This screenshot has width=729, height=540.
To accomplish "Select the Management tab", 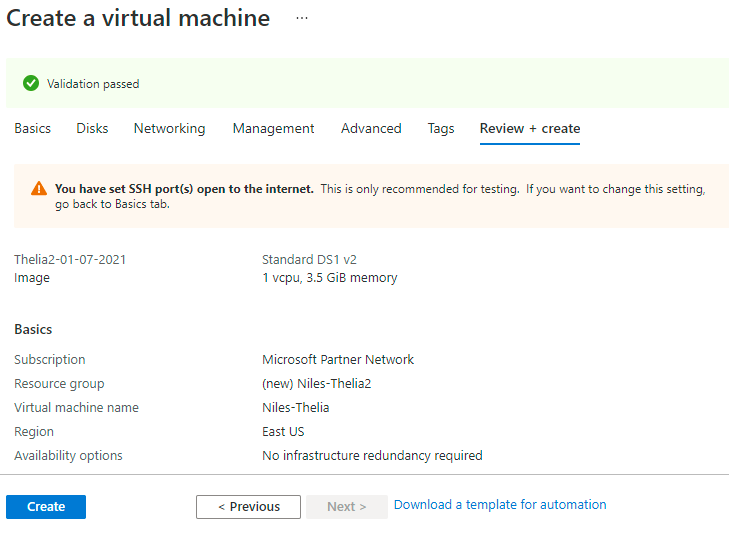I will click(273, 129).
